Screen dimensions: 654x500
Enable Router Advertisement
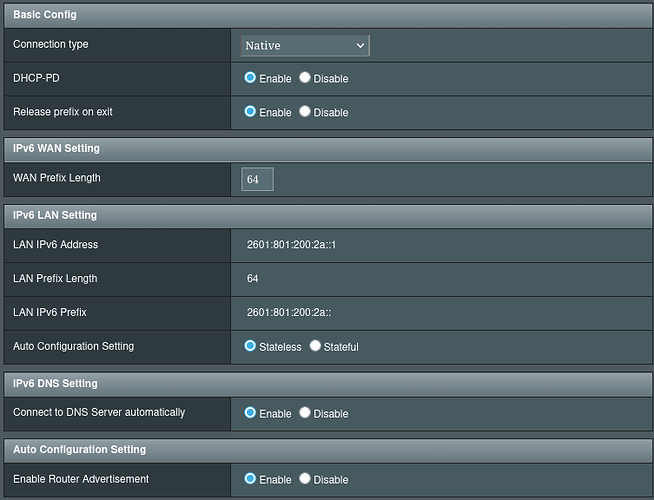[250, 479]
